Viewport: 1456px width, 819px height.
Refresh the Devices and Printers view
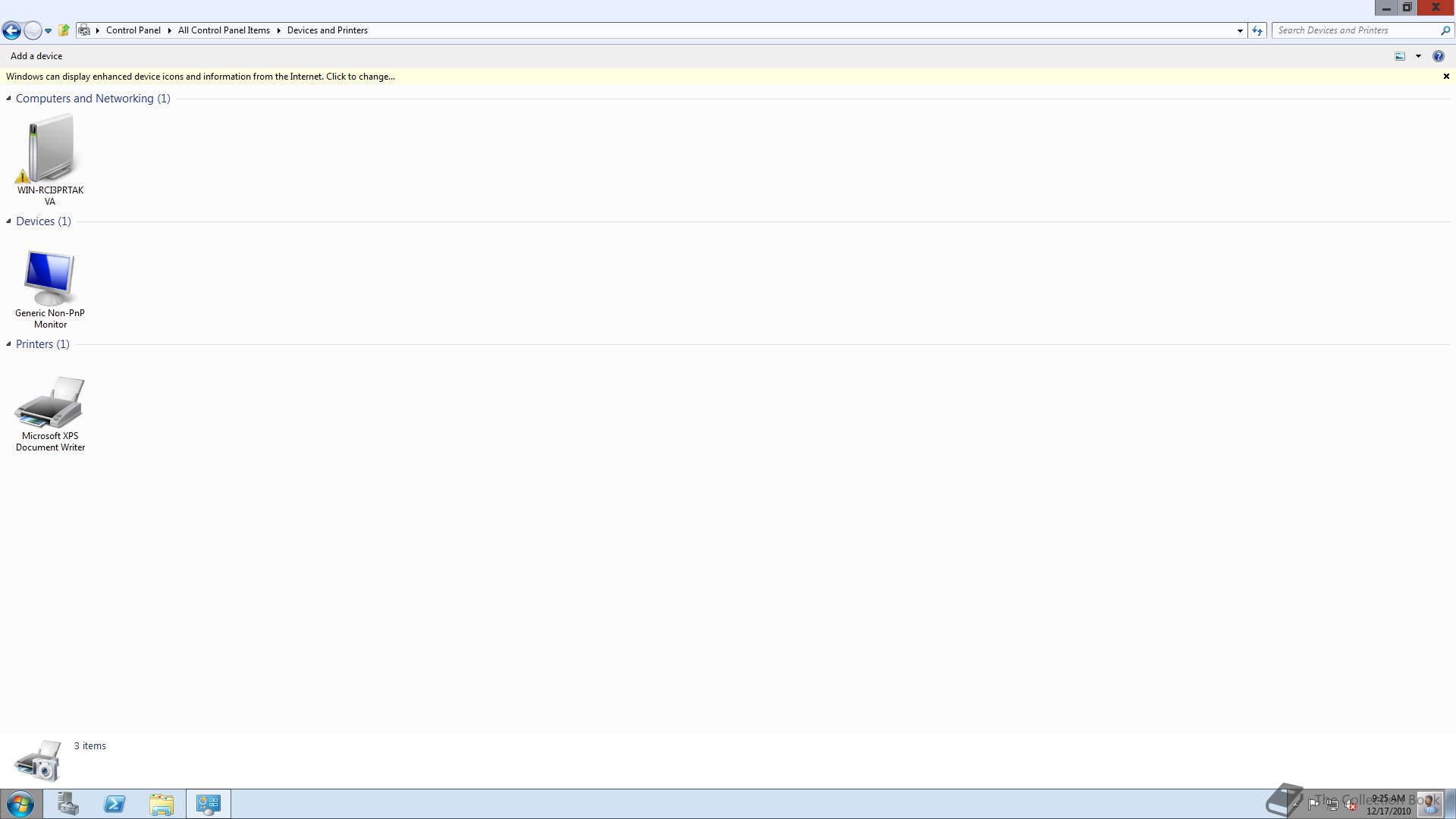pyautogui.click(x=1257, y=30)
